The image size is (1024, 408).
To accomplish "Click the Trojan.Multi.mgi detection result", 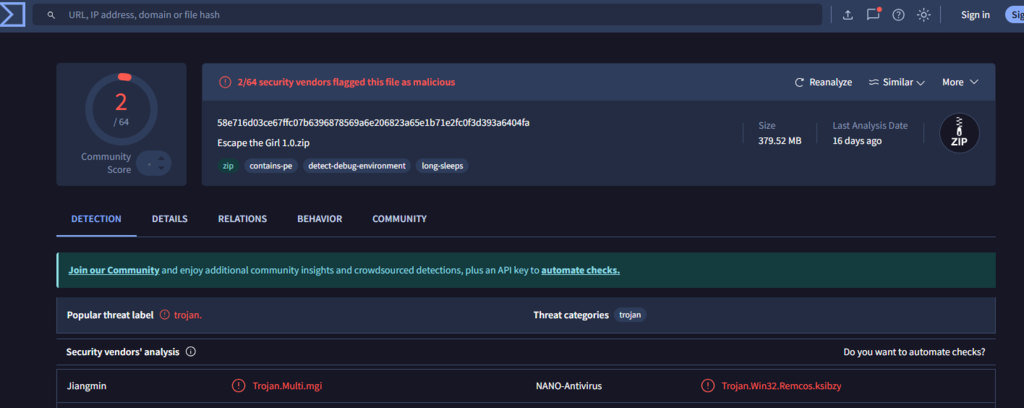I will (287, 386).
